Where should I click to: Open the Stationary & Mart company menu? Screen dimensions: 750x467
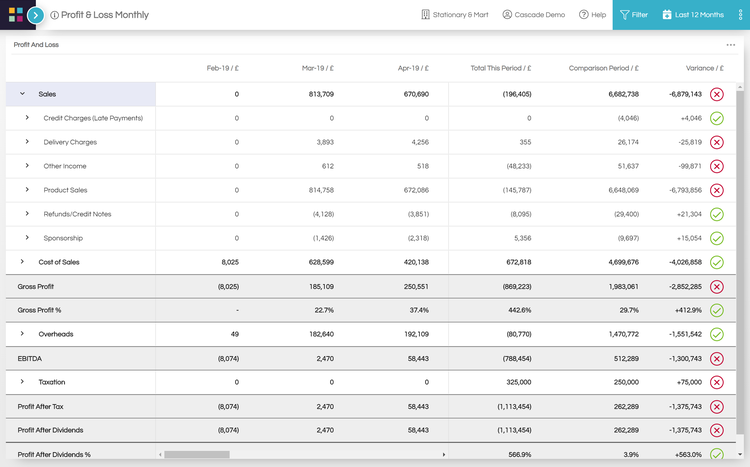click(x=454, y=15)
